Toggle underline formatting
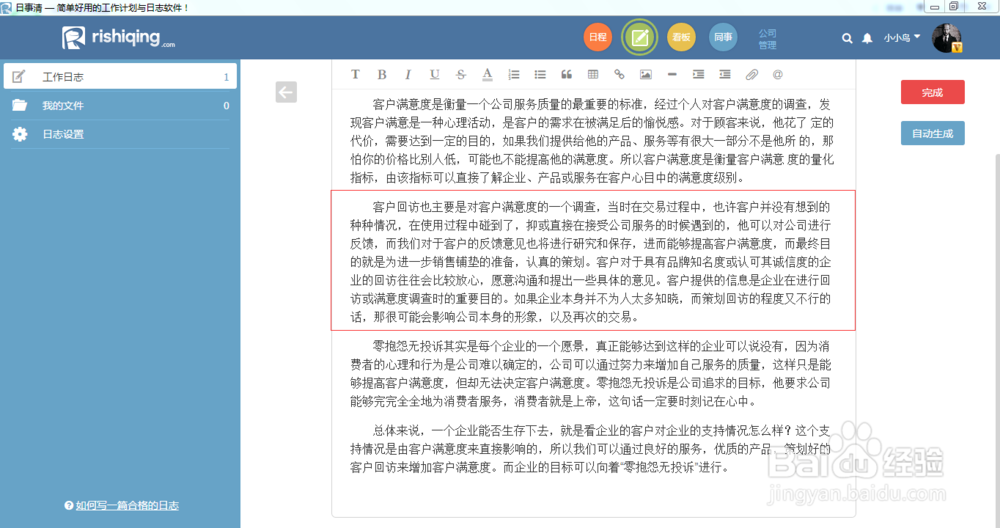The image size is (1000, 528). 434,75
